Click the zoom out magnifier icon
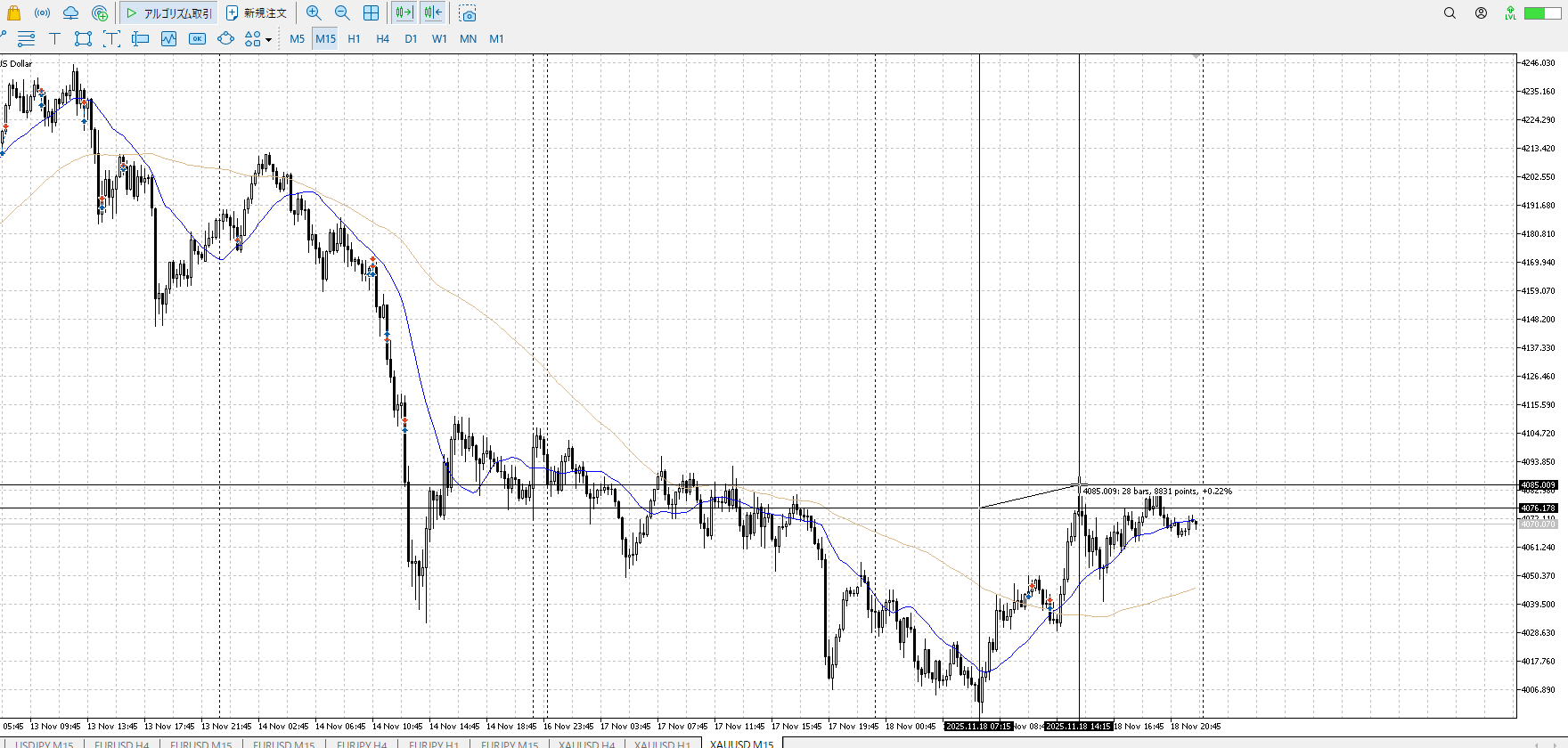 coord(342,12)
